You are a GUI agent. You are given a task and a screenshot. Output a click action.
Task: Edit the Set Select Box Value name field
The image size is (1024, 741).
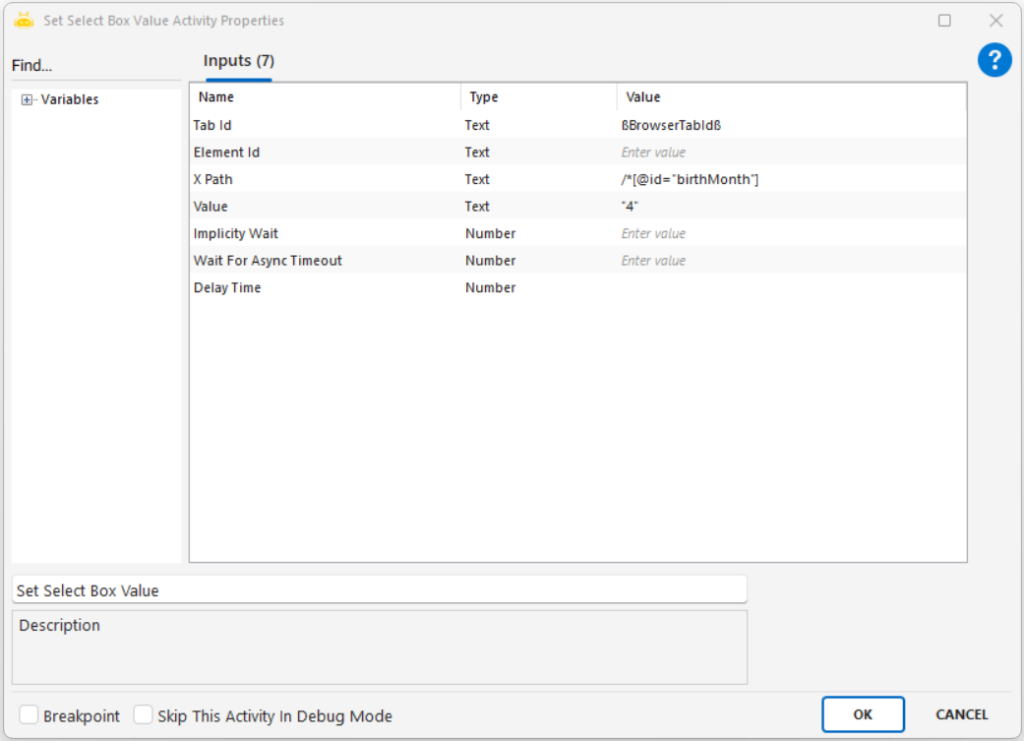(378, 590)
